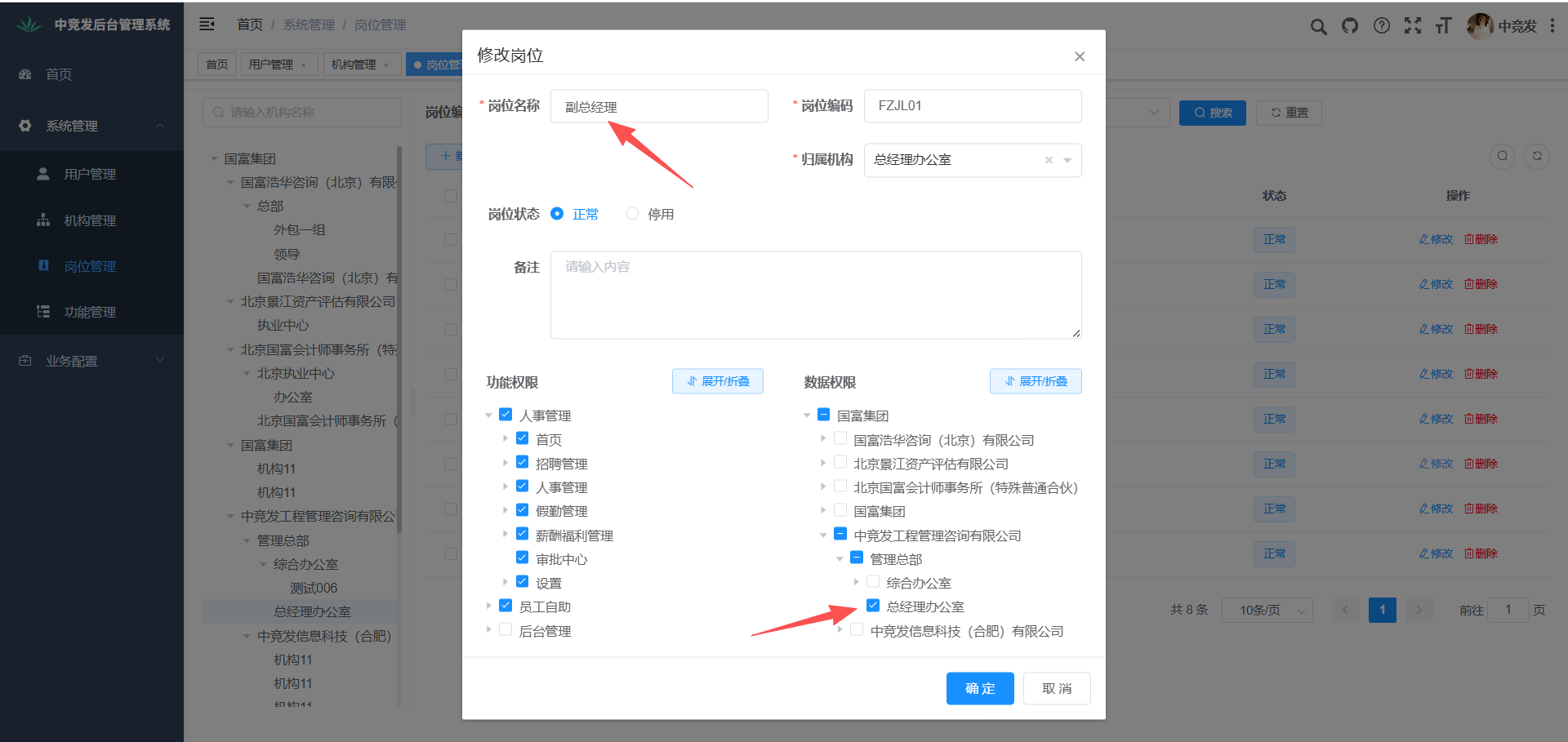Screen dimensions: 1568x742
Task: Select the 停用 status radio button
Action: tap(632, 214)
